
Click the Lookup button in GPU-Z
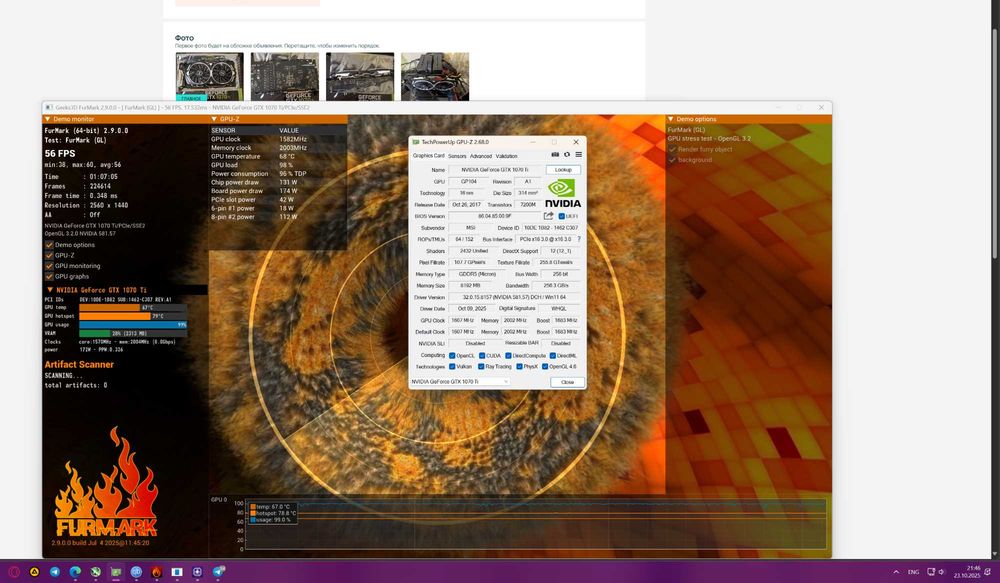click(x=563, y=170)
